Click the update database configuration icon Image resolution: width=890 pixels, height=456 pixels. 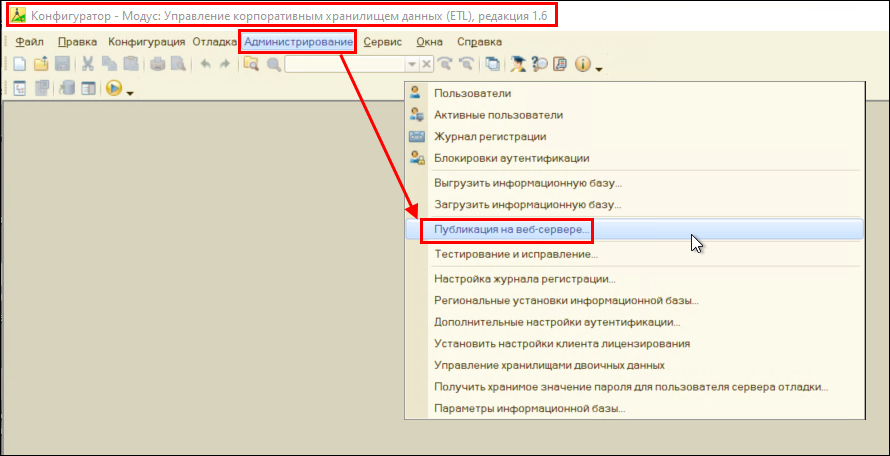click(67, 88)
